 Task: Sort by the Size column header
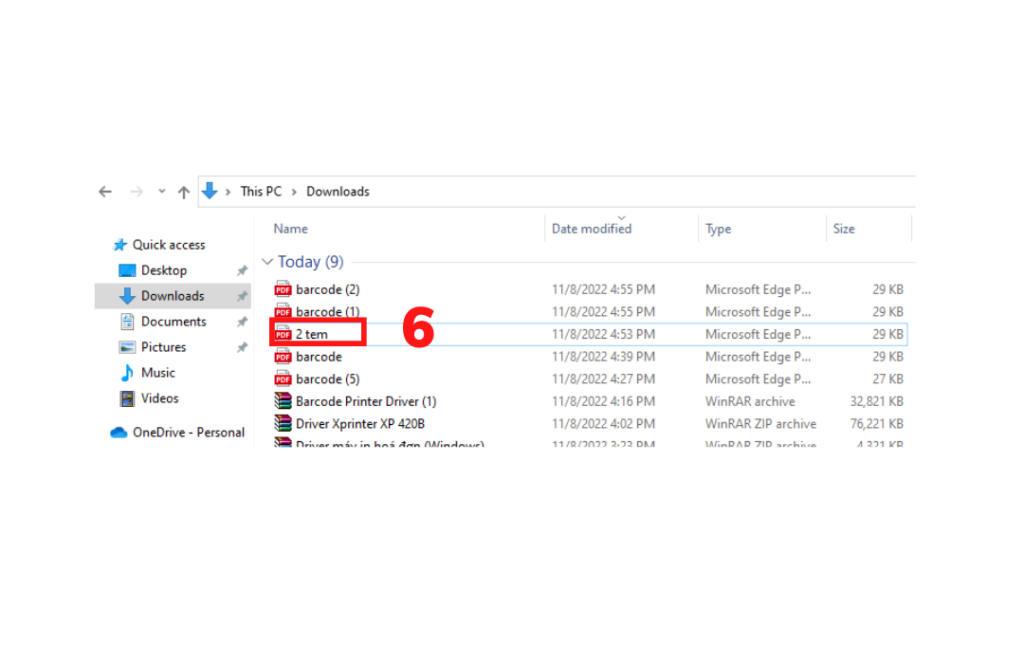[844, 229]
